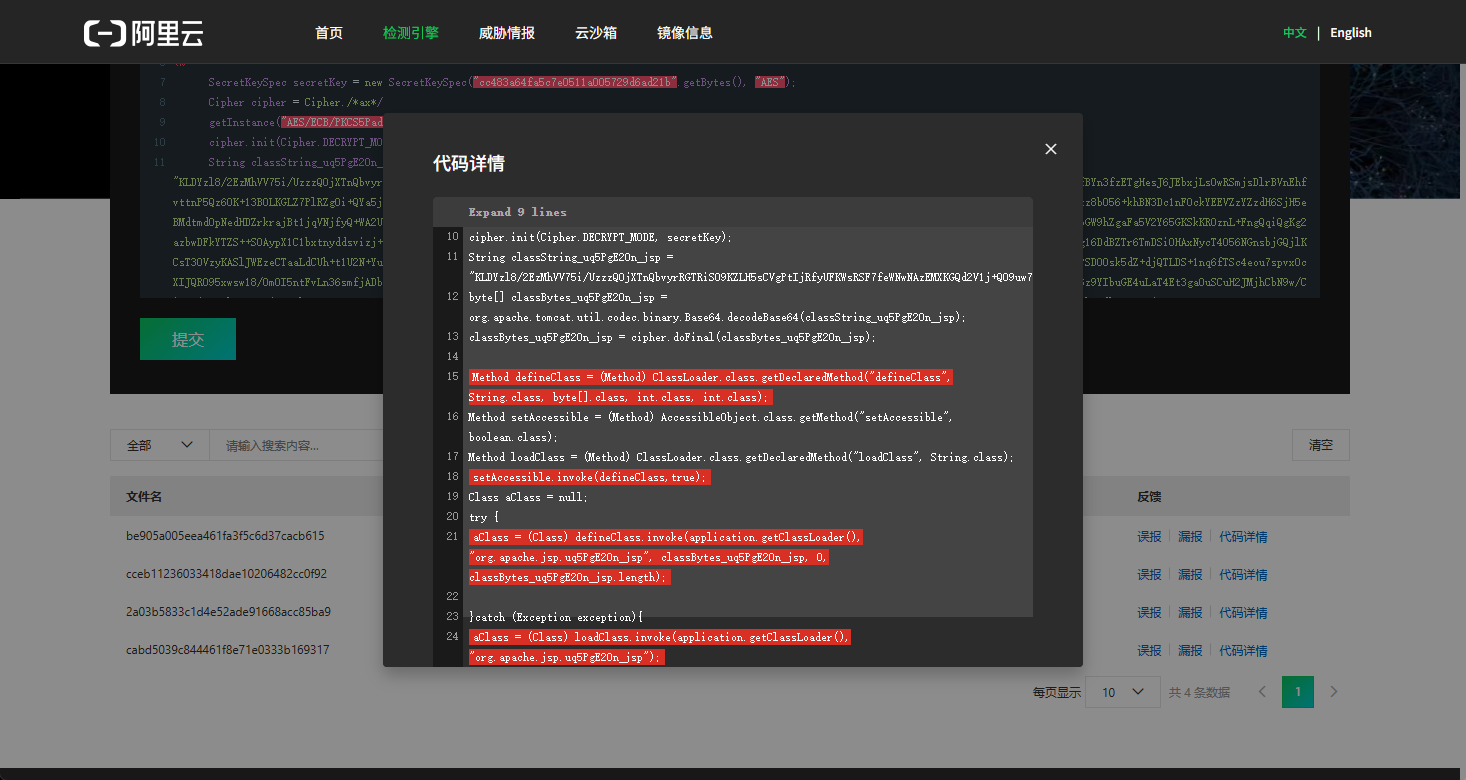Click the 文件名 column header
This screenshot has height=780, width=1466.
click(144, 497)
